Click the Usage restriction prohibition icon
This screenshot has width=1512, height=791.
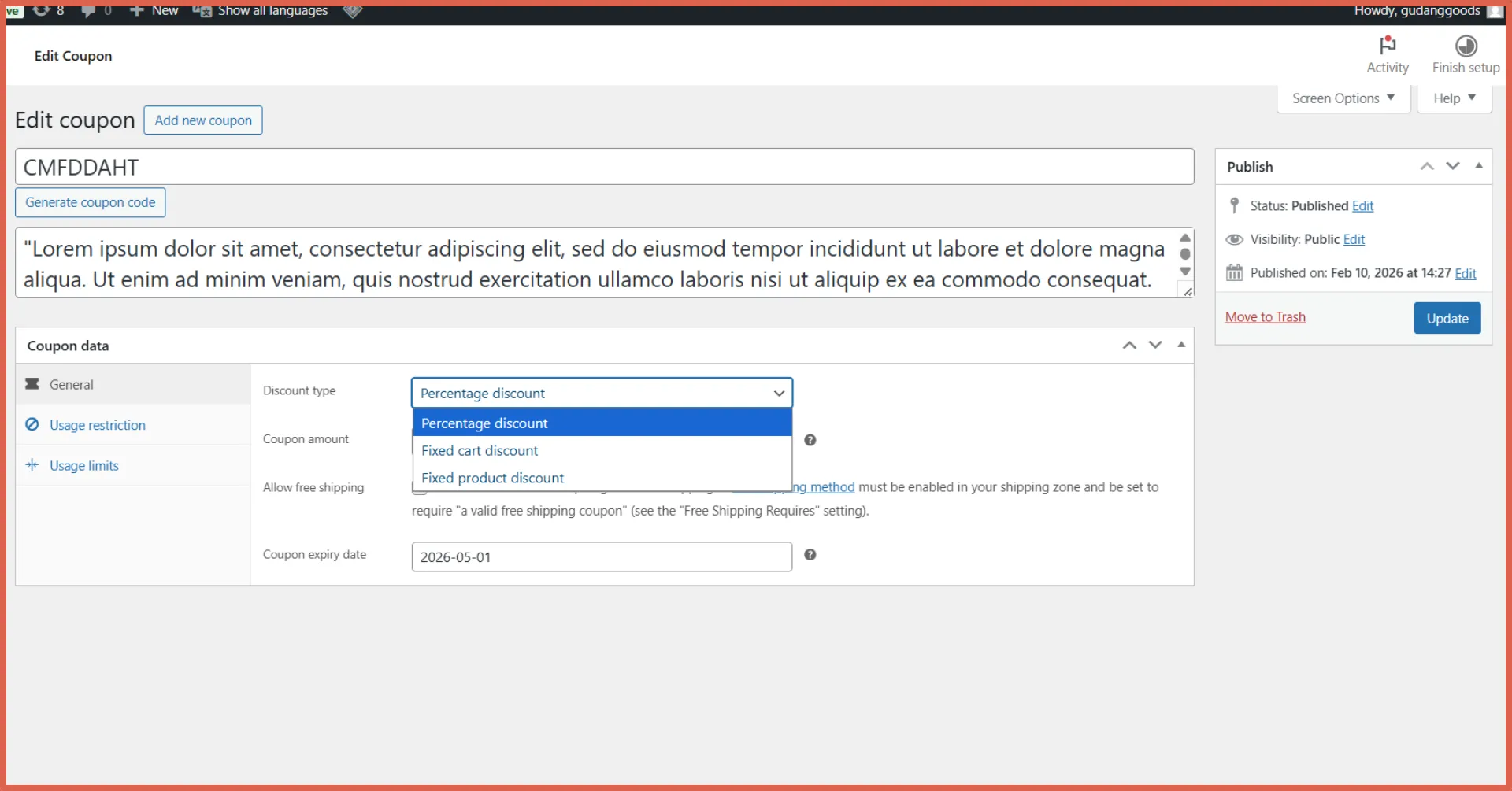tap(32, 424)
